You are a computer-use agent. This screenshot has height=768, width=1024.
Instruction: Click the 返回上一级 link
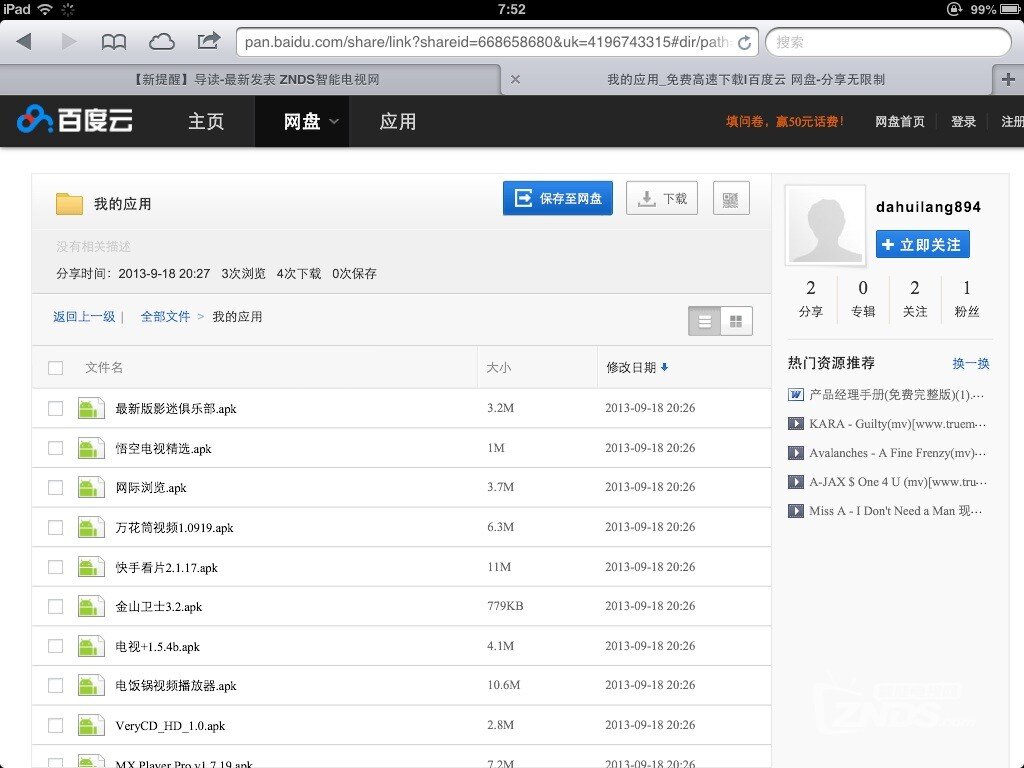click(84, 317)
